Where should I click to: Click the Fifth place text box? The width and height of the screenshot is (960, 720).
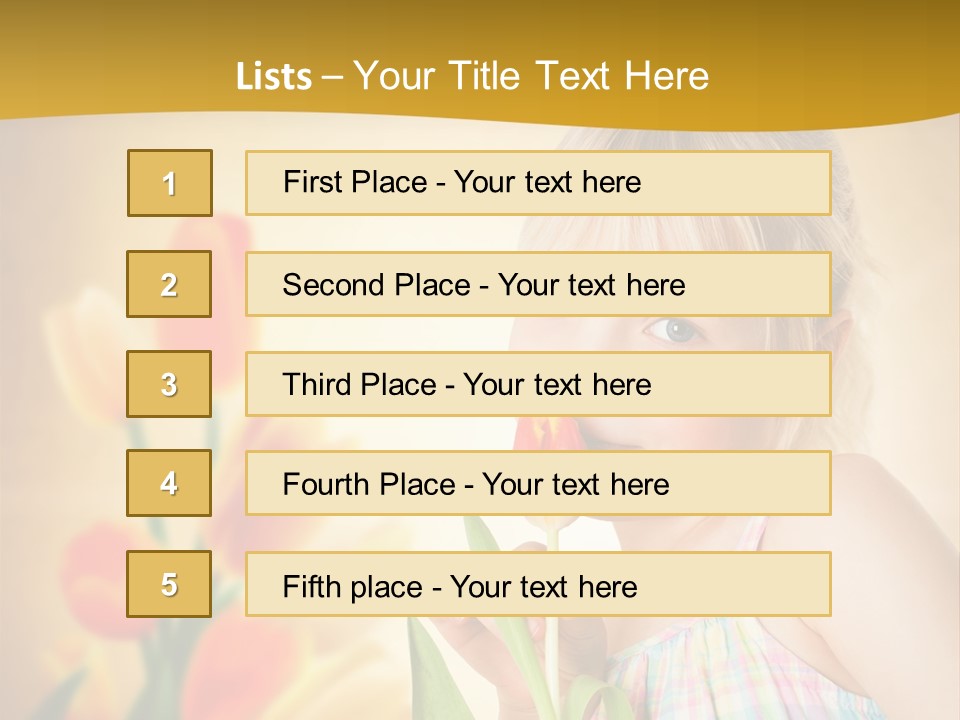[538, 583]
